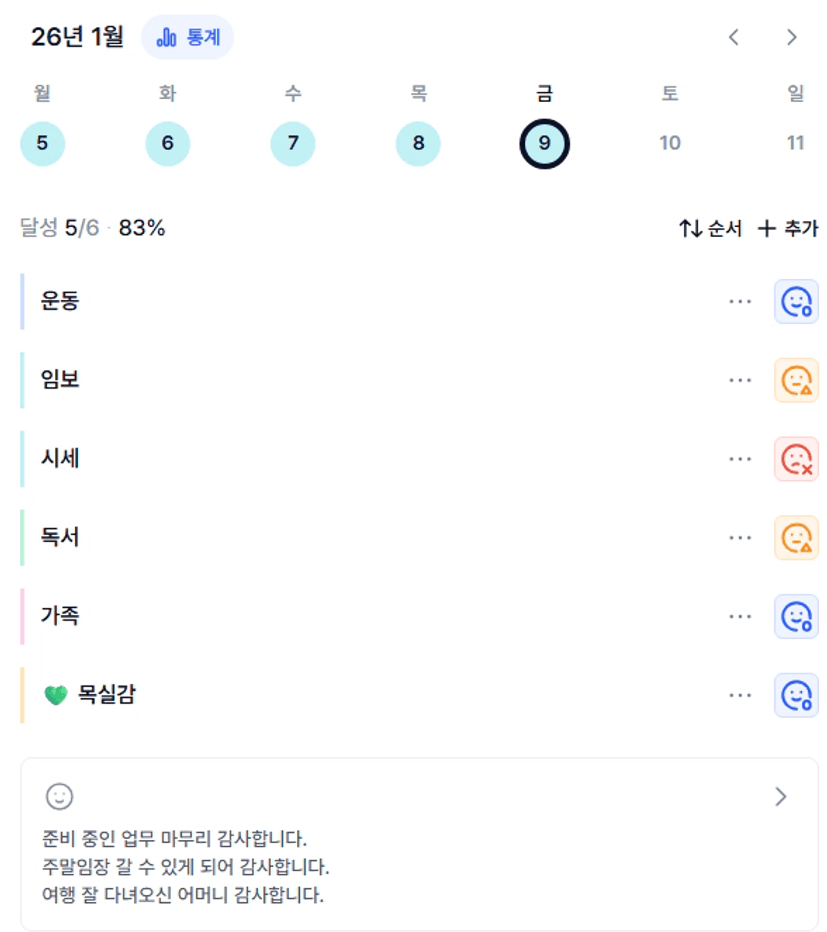Viewport: 827px width, 932px height.
Task: Go to the next week arrow
Action: point(792,38)
